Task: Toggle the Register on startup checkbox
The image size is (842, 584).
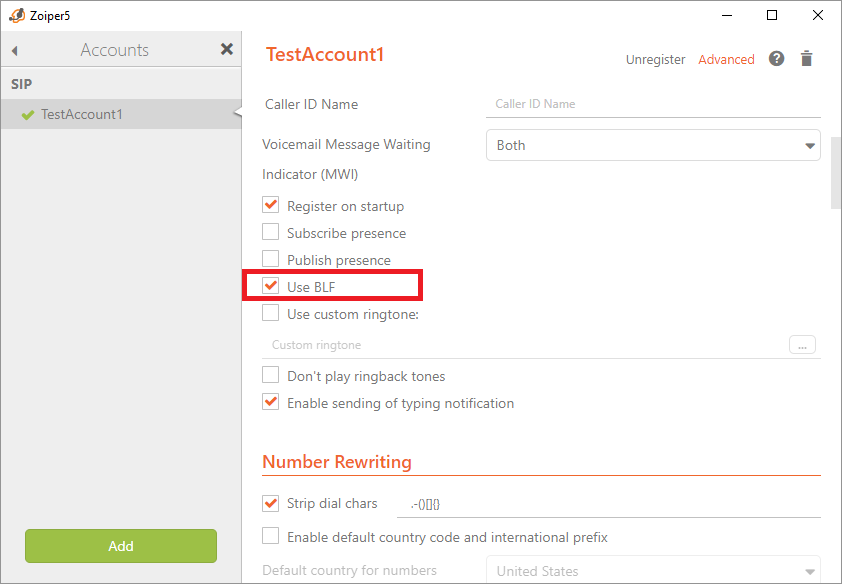Action: pos(270,205)
